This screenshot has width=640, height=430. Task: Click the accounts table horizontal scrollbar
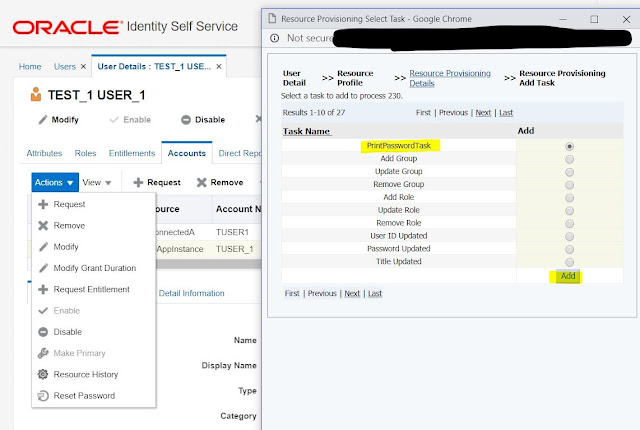[209, 264]
